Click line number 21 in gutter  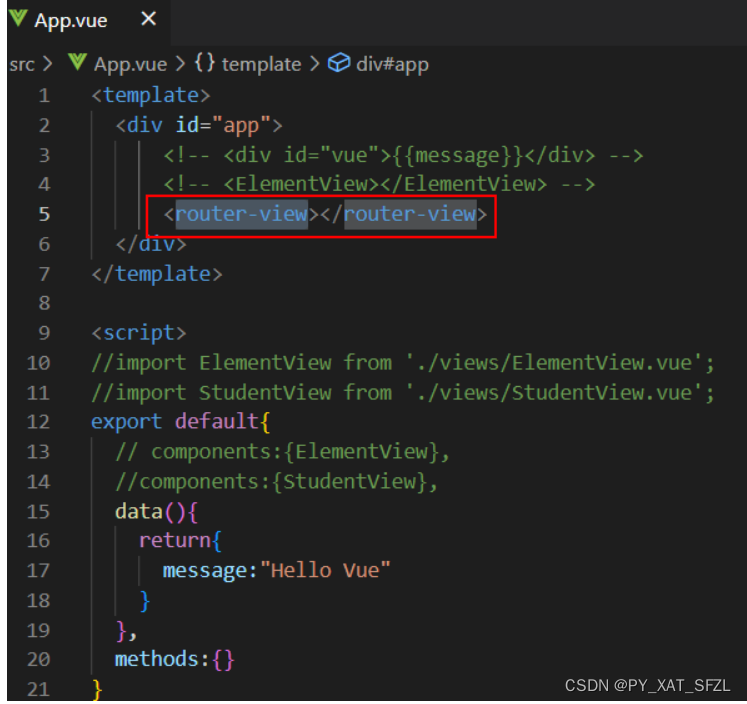[39, 689]
